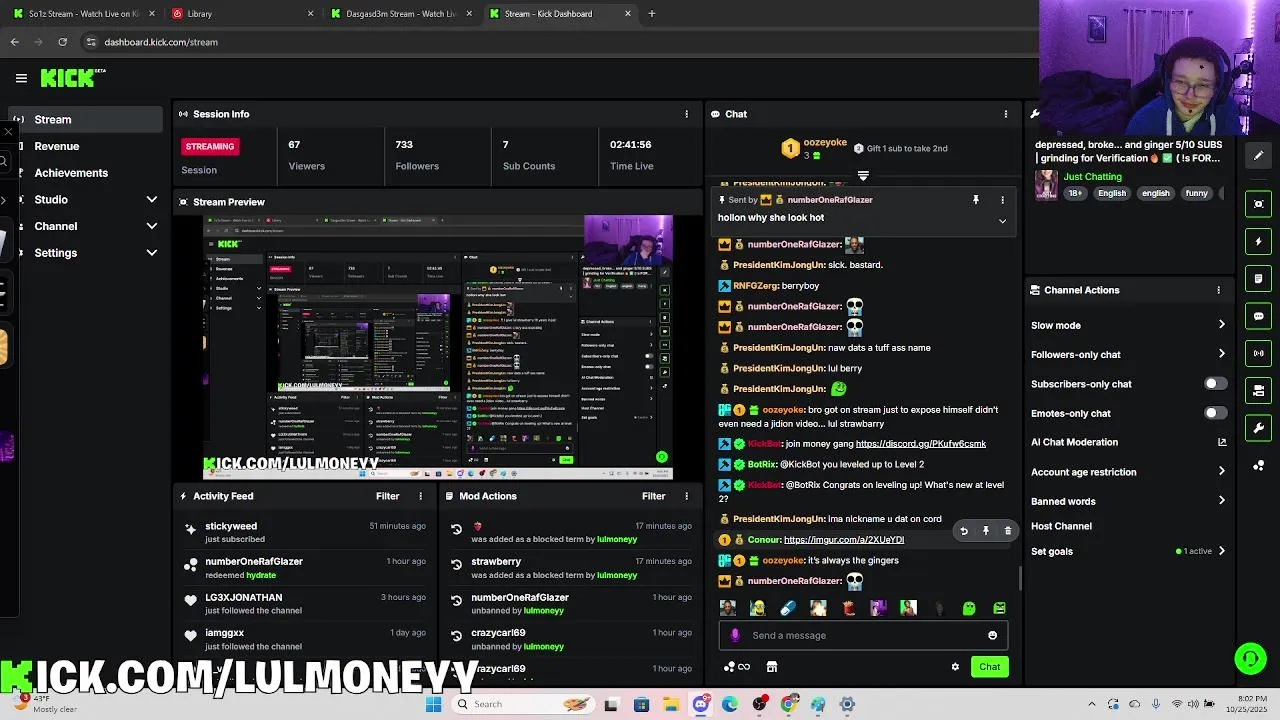Viewport: 1280px width, 720px height.
Task: Open Microsoft Edge from the taskbar
Action: click(x=730, y=704)
